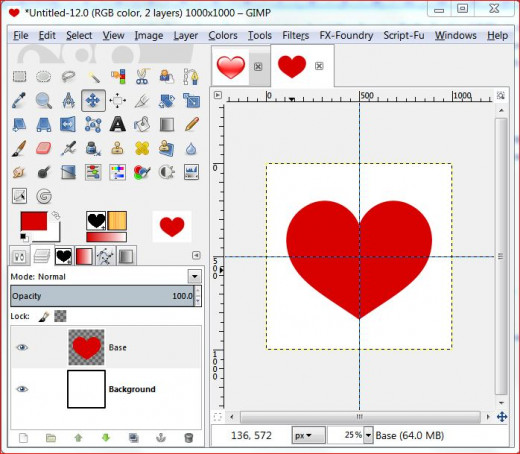520x454 pixels.
Task: Delete the selected layer
Action: 189,438
